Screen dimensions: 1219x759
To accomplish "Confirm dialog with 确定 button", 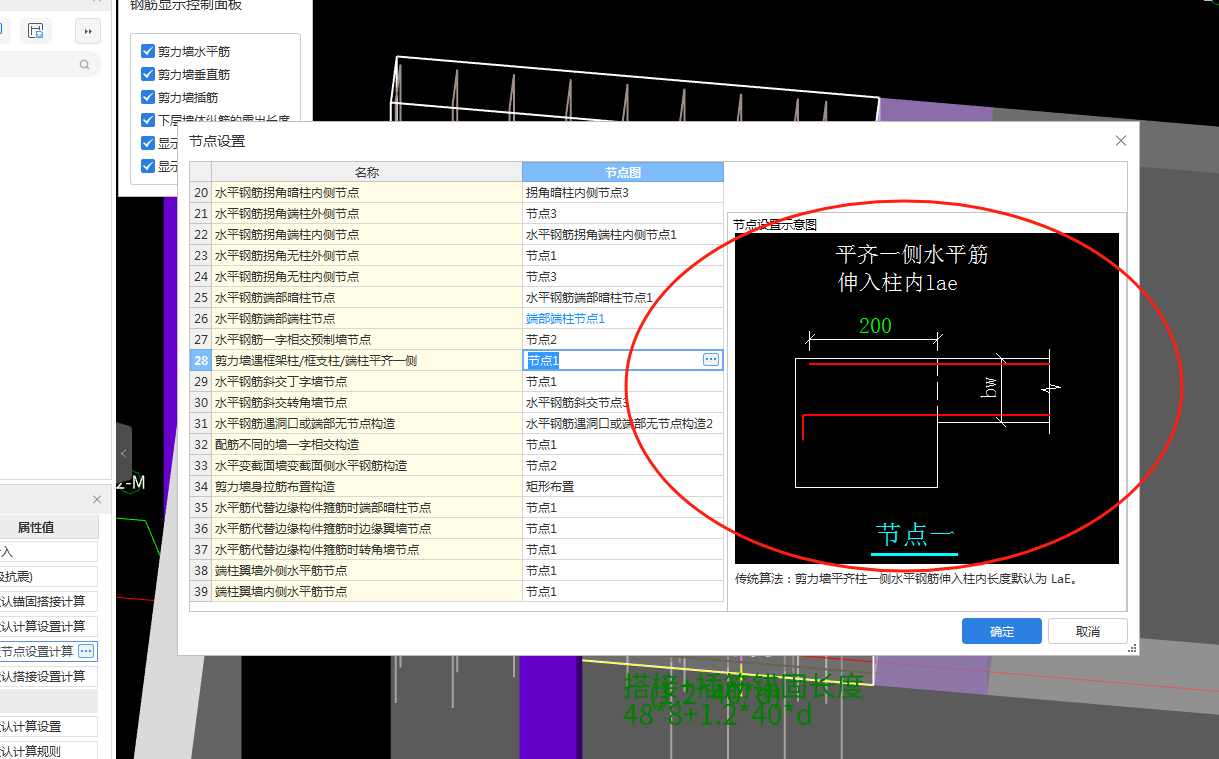I will click(x=1002, y=631).
